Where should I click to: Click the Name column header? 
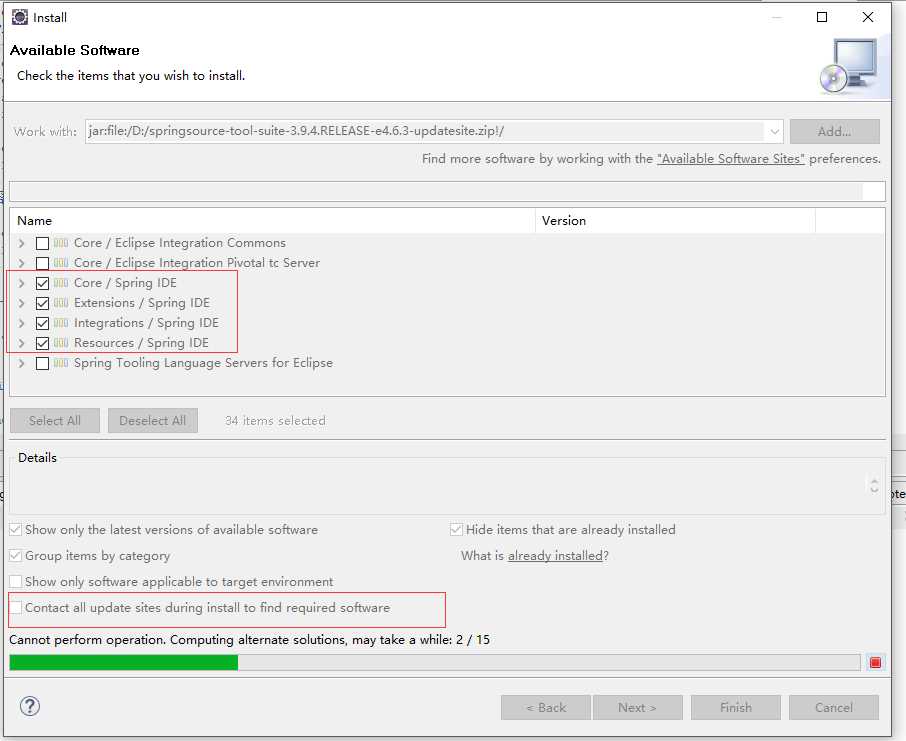pyautogui.click(x=272, y=221)
